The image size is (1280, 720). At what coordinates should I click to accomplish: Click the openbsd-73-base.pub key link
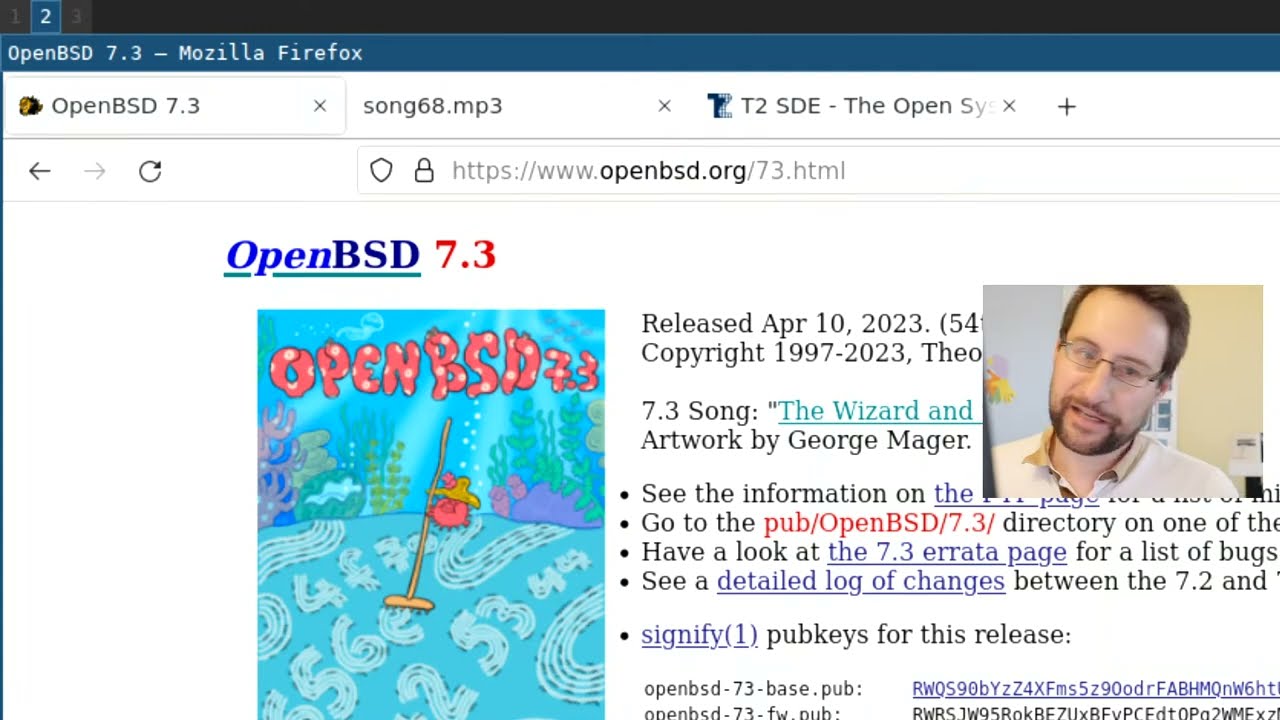tap(1095, 689)
